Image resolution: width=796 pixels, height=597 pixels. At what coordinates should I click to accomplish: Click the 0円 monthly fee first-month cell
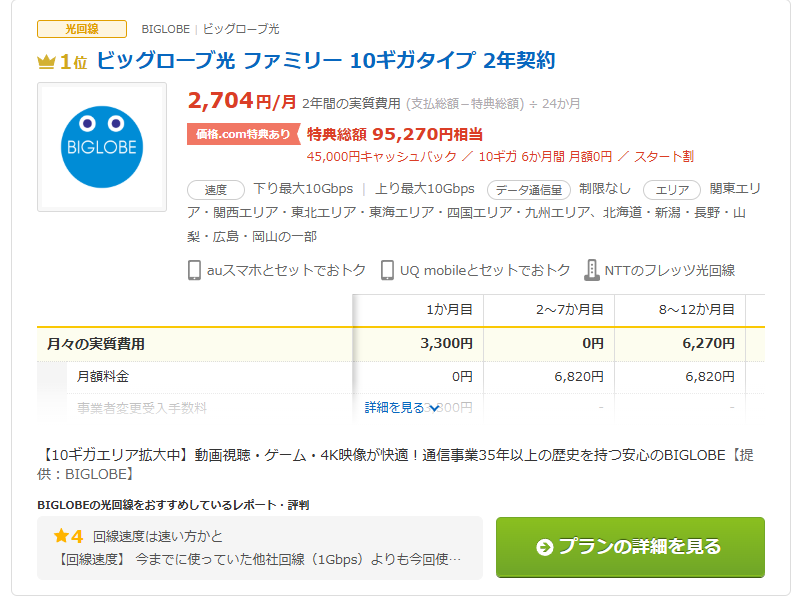[x=462, y=377]
